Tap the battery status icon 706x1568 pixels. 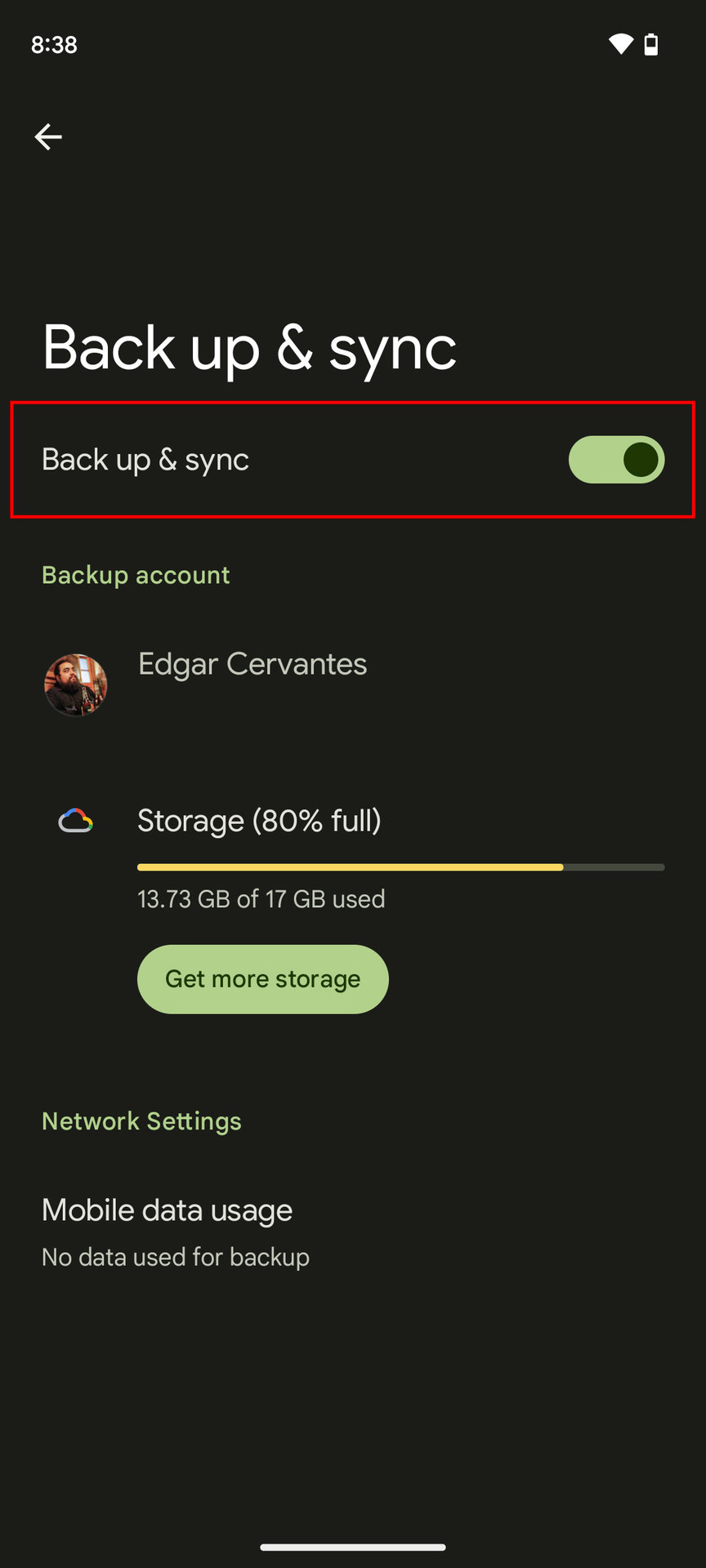(x=651, y=44)
